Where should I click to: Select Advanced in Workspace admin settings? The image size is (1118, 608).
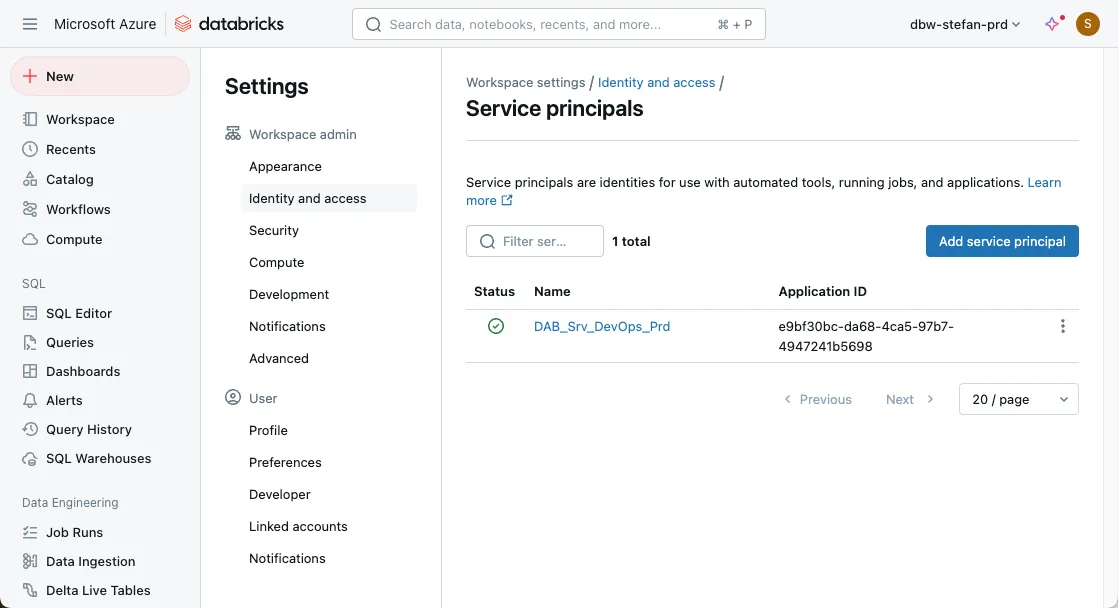[279, 358]
